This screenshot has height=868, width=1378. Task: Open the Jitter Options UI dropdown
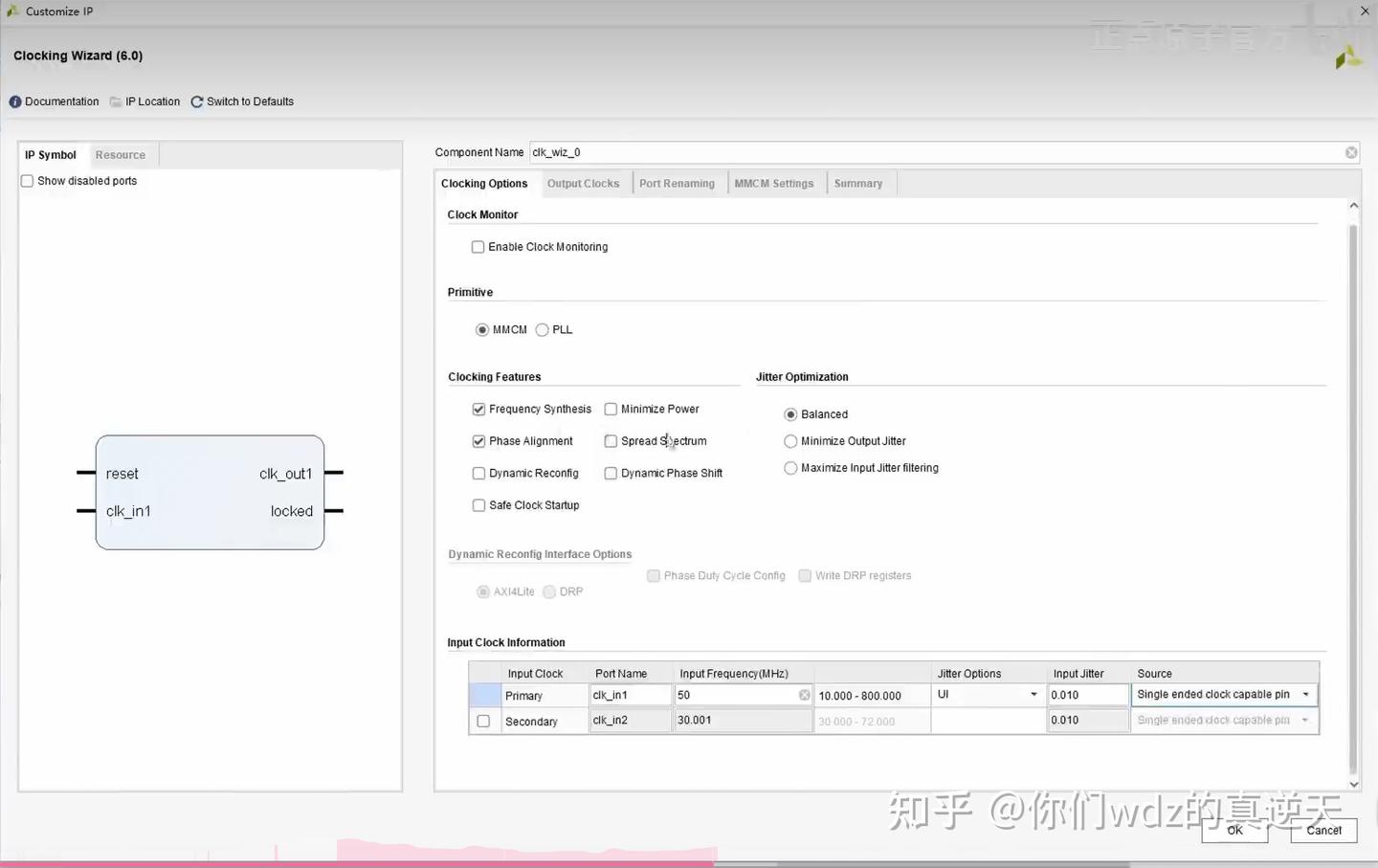[1033, 695]
